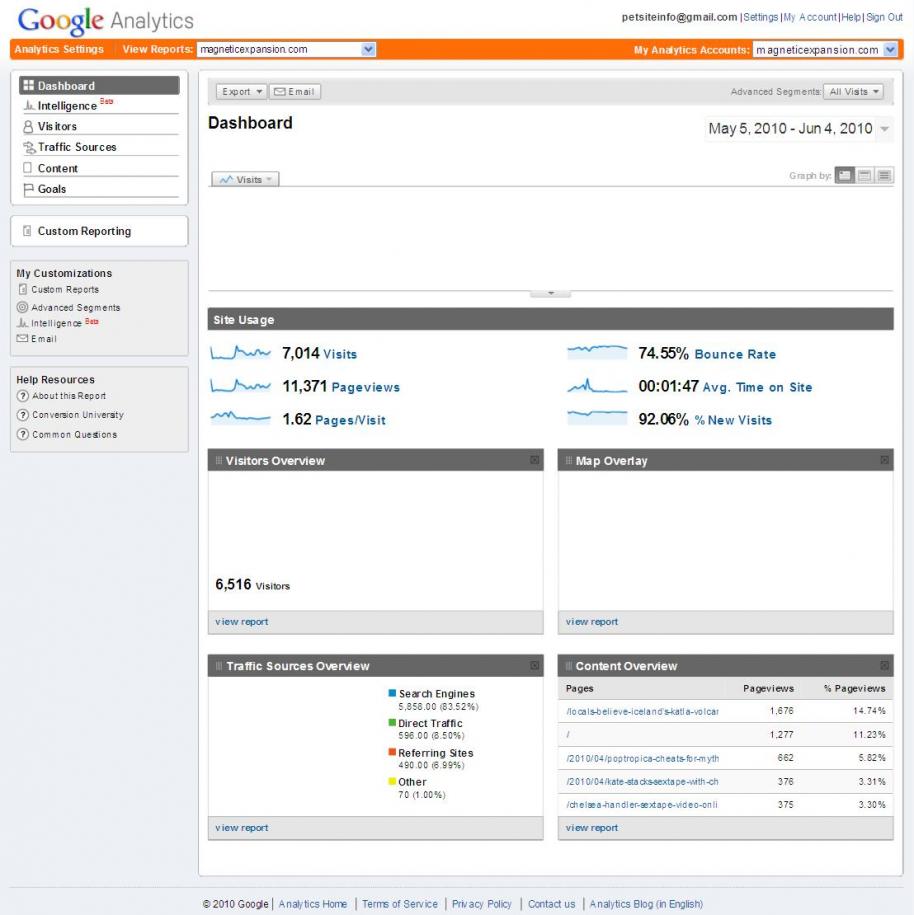Open Analytics Home footer link
The width and height of the screenshot is (914, 915).
(x=313, y=903)
